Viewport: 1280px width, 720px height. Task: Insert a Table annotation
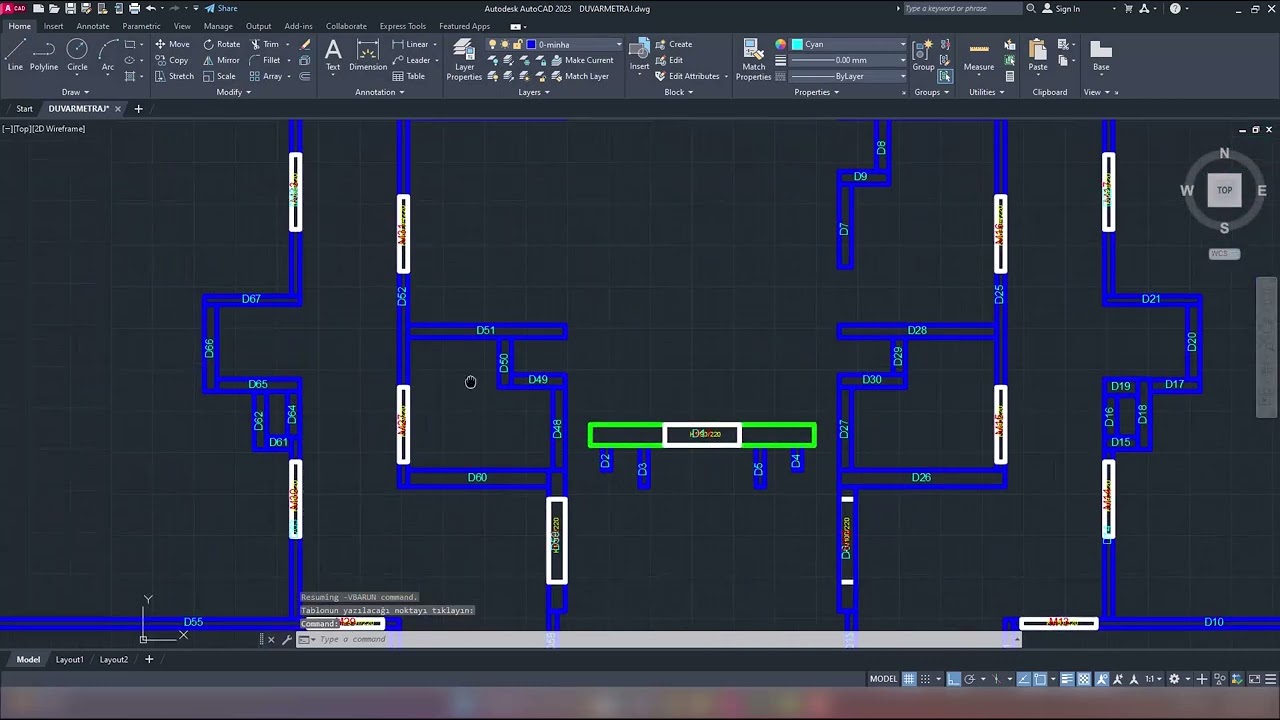(409, 76)
